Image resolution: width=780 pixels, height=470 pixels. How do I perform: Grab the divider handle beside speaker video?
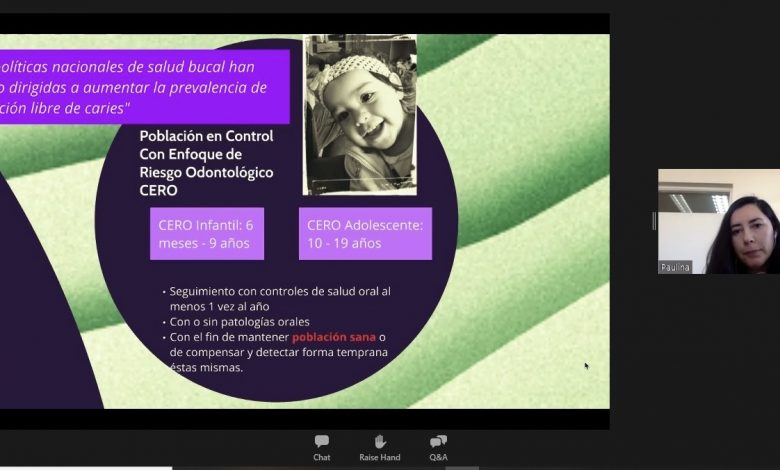654,221
